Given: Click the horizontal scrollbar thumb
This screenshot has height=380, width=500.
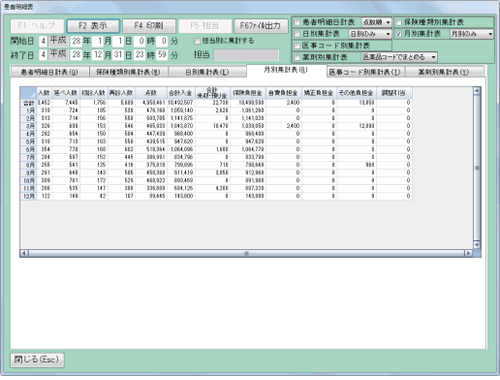Looking at the screenshot, I should (x=247, y=253).
